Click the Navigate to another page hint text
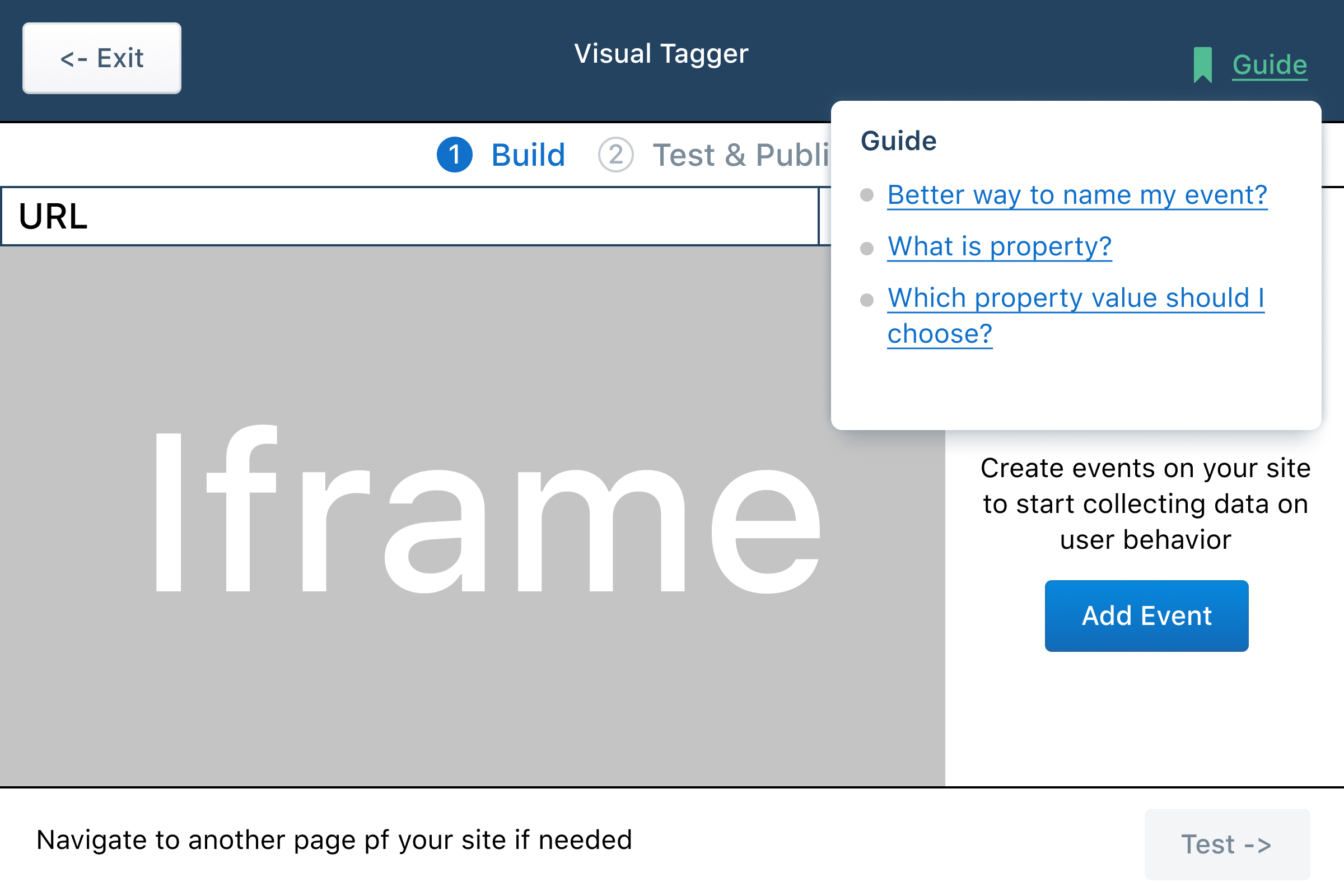Viewport: 1344px width, 896px height. pyautogui.click(x=334, y=840)
